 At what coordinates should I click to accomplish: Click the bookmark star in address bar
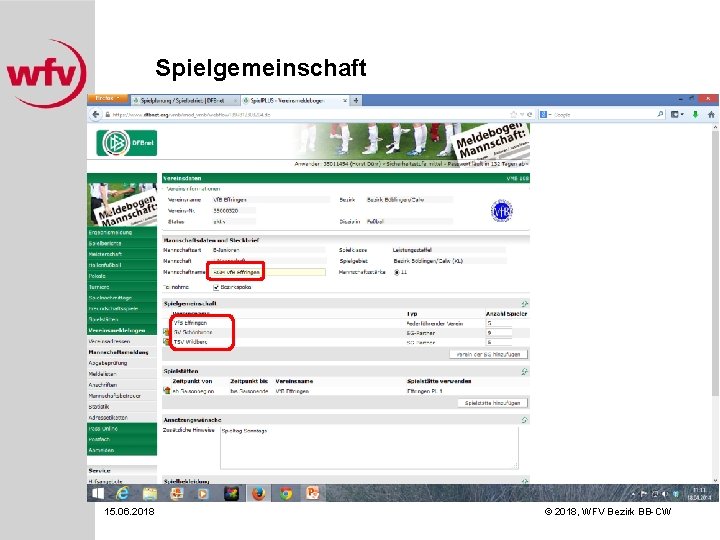coord(513,114)
